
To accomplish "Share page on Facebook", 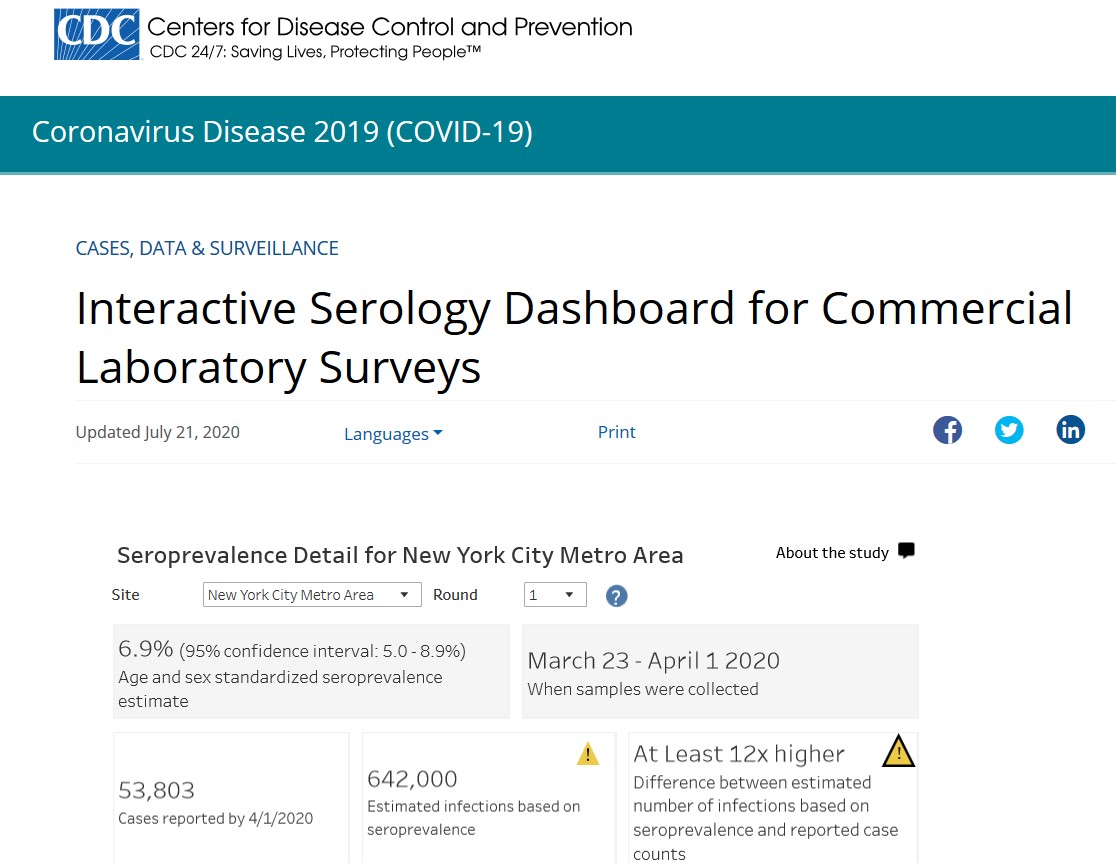I will tap(947, 431).
